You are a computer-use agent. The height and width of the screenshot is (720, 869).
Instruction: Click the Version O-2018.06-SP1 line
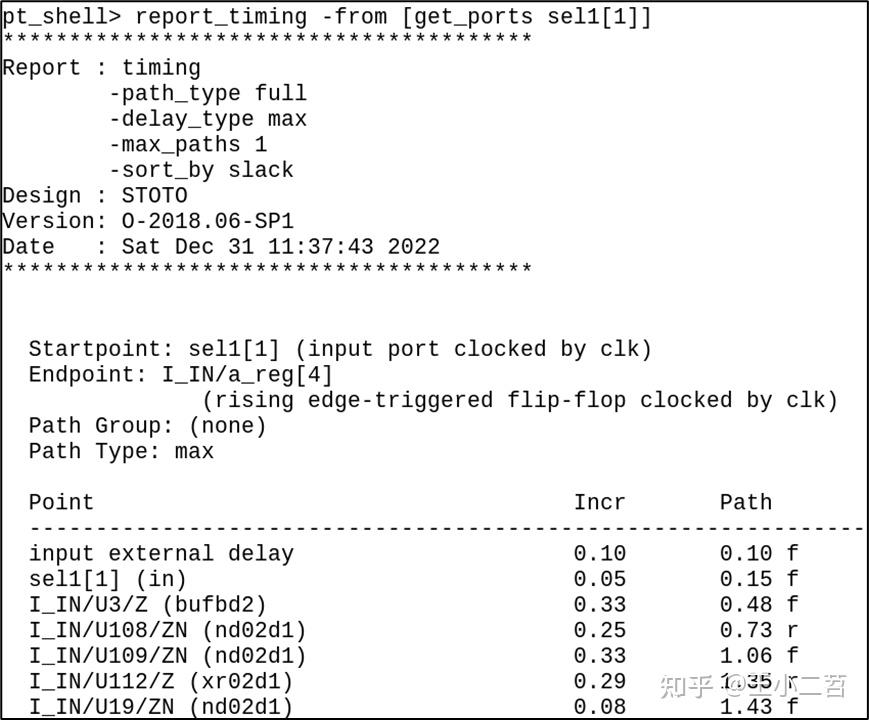[x=148, y=221]
